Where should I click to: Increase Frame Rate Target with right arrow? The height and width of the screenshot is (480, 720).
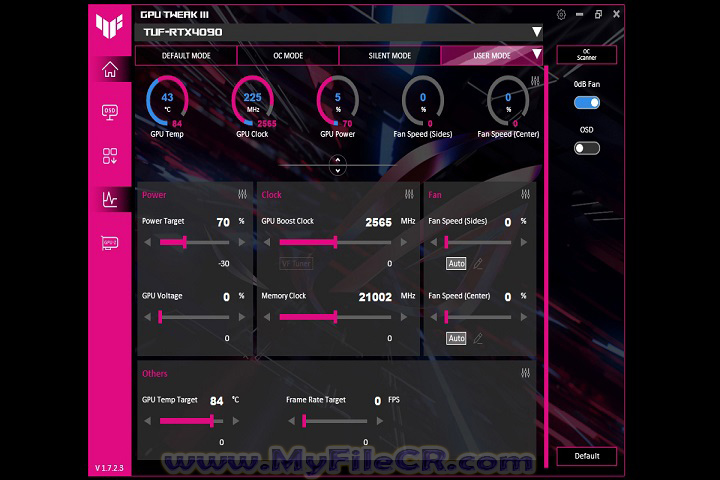380,421
